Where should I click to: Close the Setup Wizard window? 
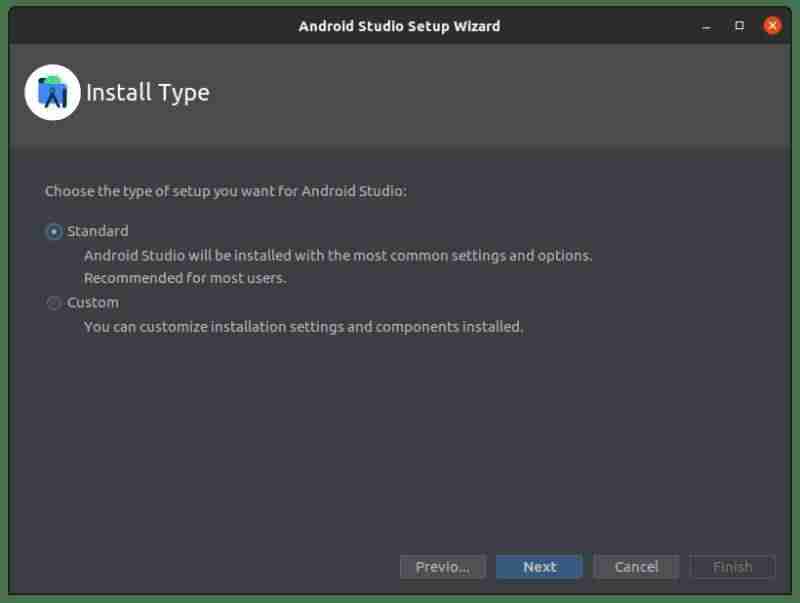[x=772, y=25]
